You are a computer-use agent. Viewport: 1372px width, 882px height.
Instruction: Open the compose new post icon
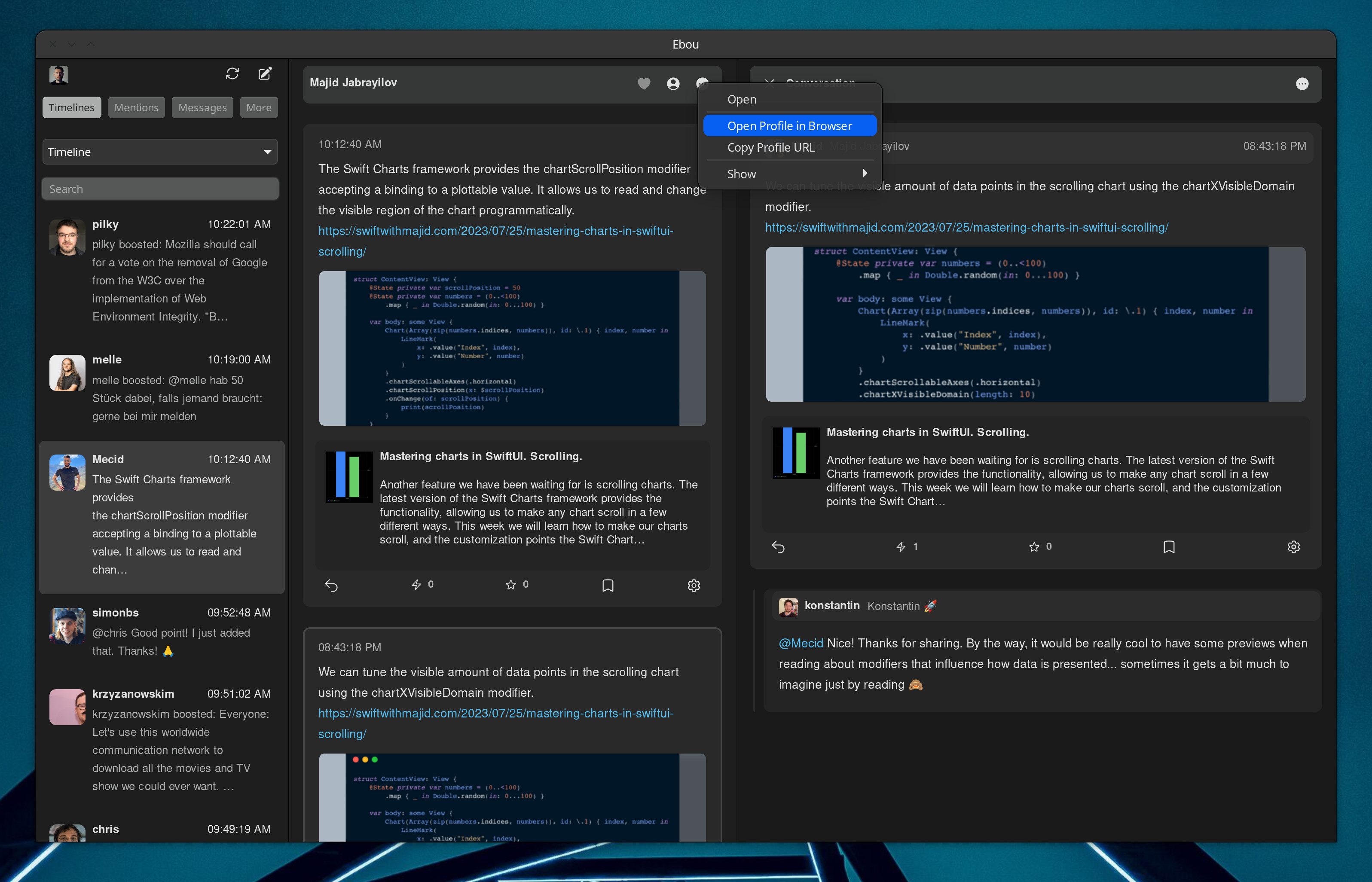pyautogui.click(x=265, y=74)
